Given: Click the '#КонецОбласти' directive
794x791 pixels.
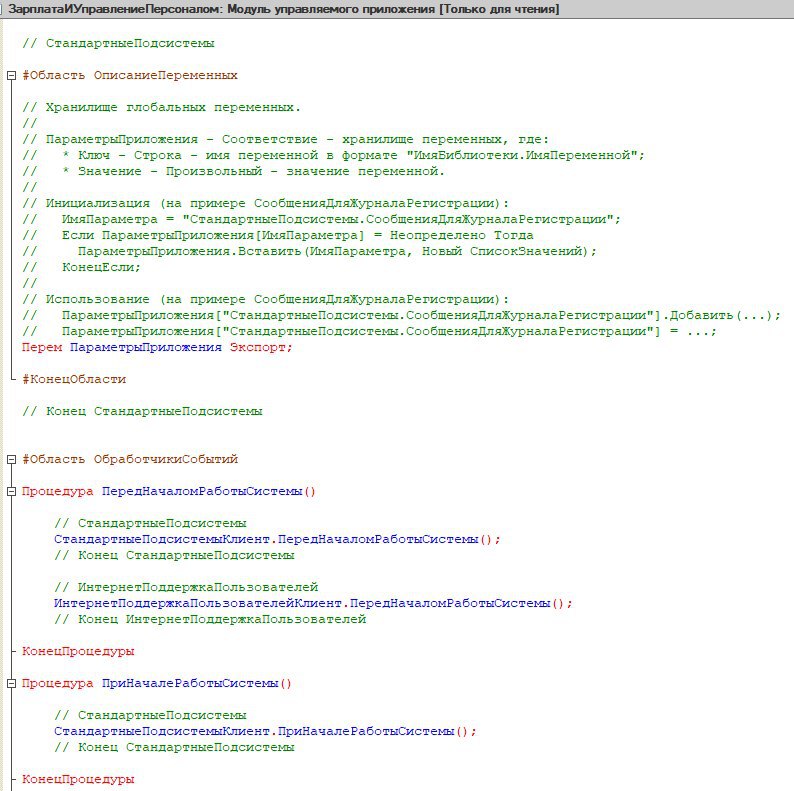Looking at the screenshot, I should [x=74, y=379].
